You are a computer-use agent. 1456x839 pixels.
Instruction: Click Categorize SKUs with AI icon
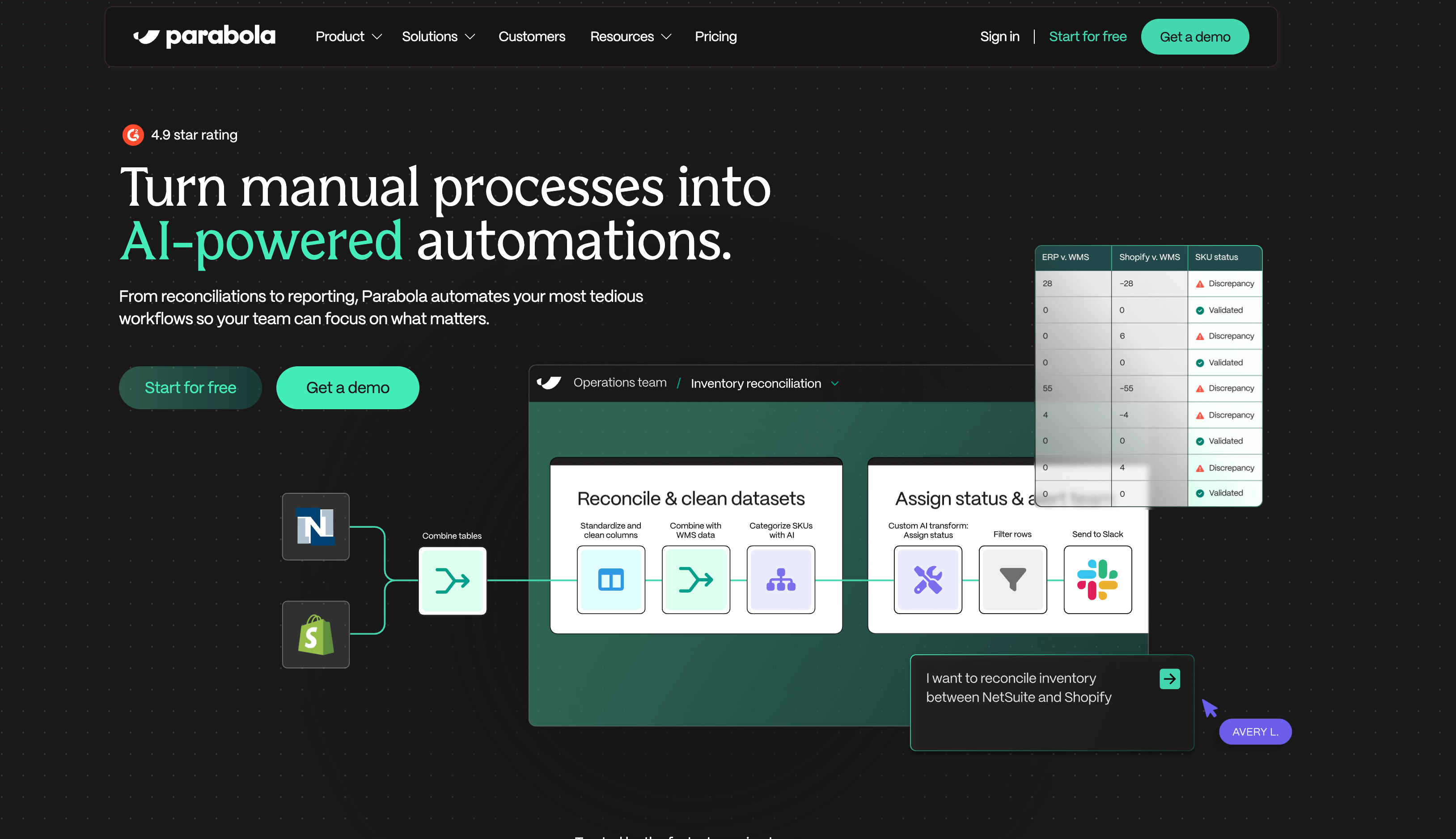tap(781, 580)
